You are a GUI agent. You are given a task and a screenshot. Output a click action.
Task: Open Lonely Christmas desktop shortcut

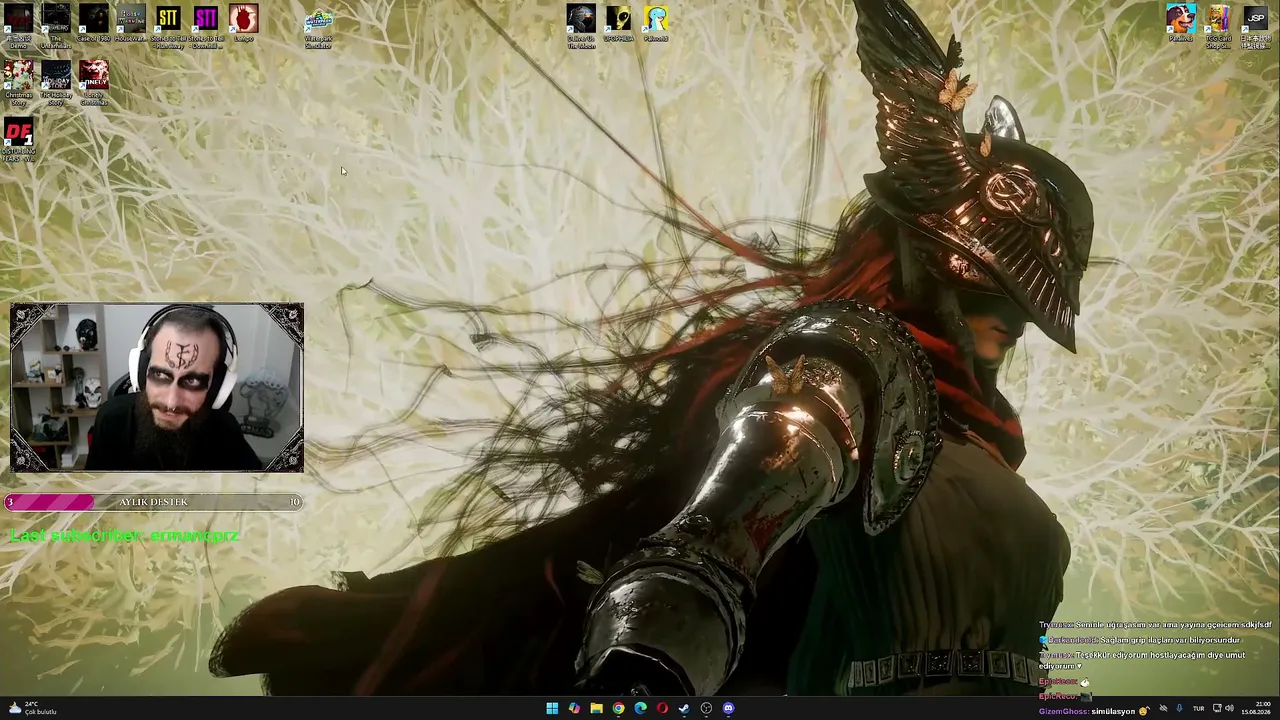click(93, 83)
